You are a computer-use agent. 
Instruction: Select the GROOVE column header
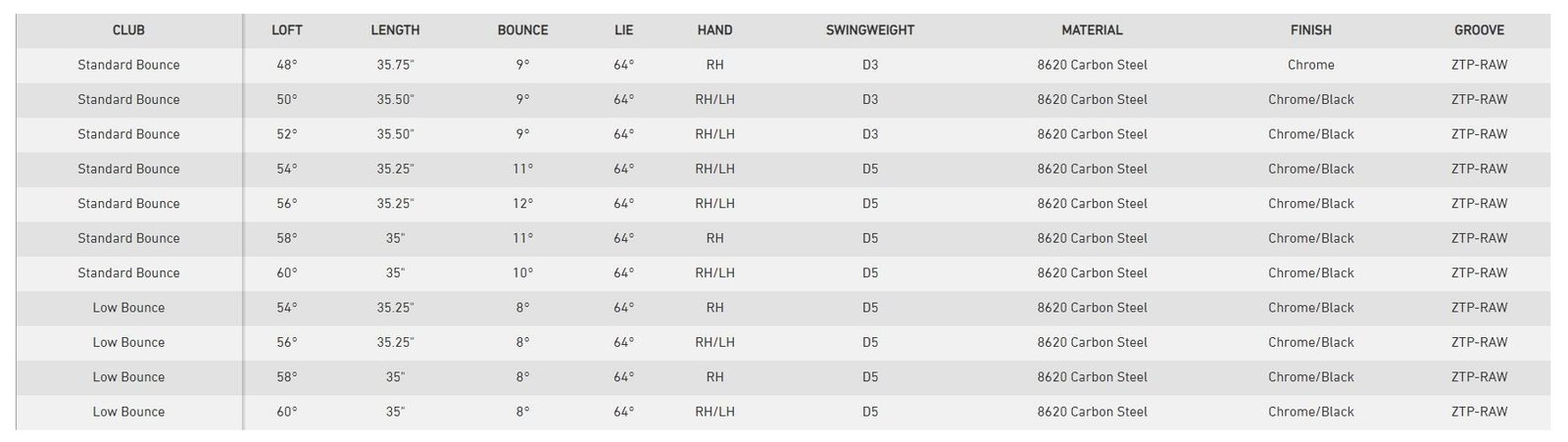(1479, 30)
